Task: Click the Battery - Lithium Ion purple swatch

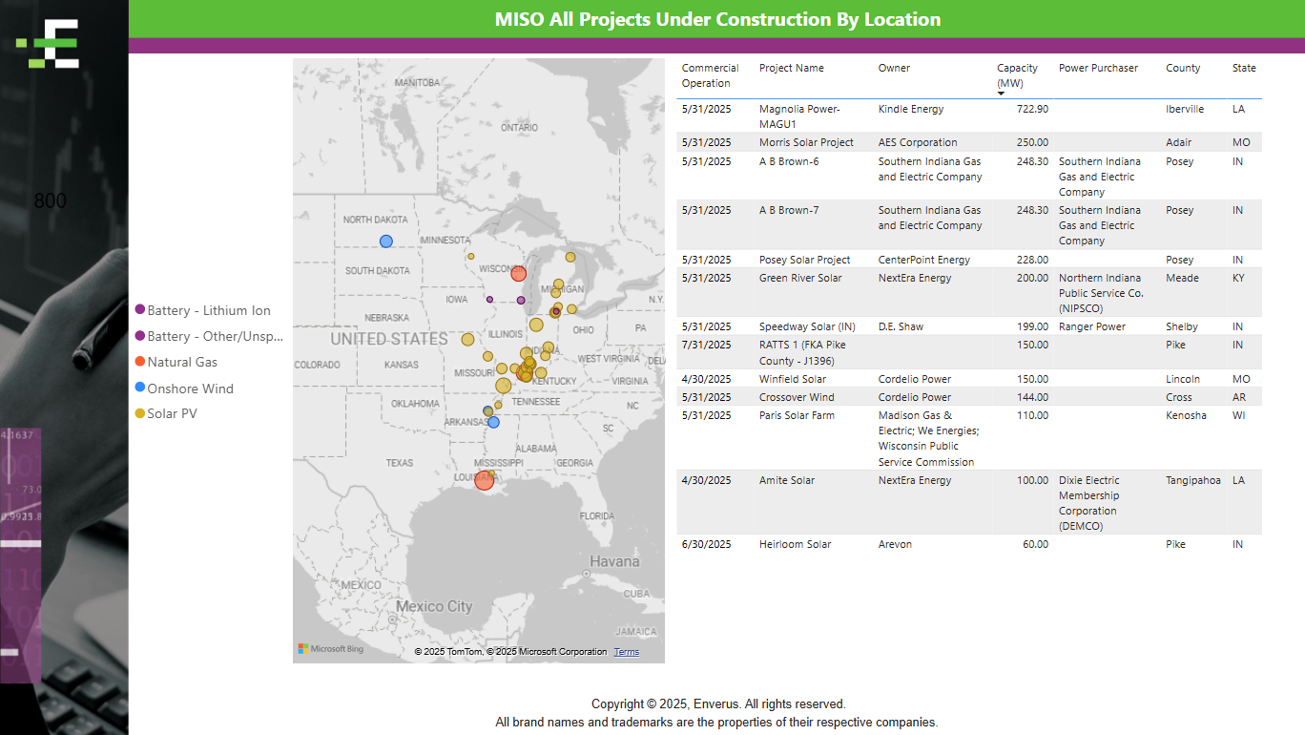Action: (x=140, y=310)
